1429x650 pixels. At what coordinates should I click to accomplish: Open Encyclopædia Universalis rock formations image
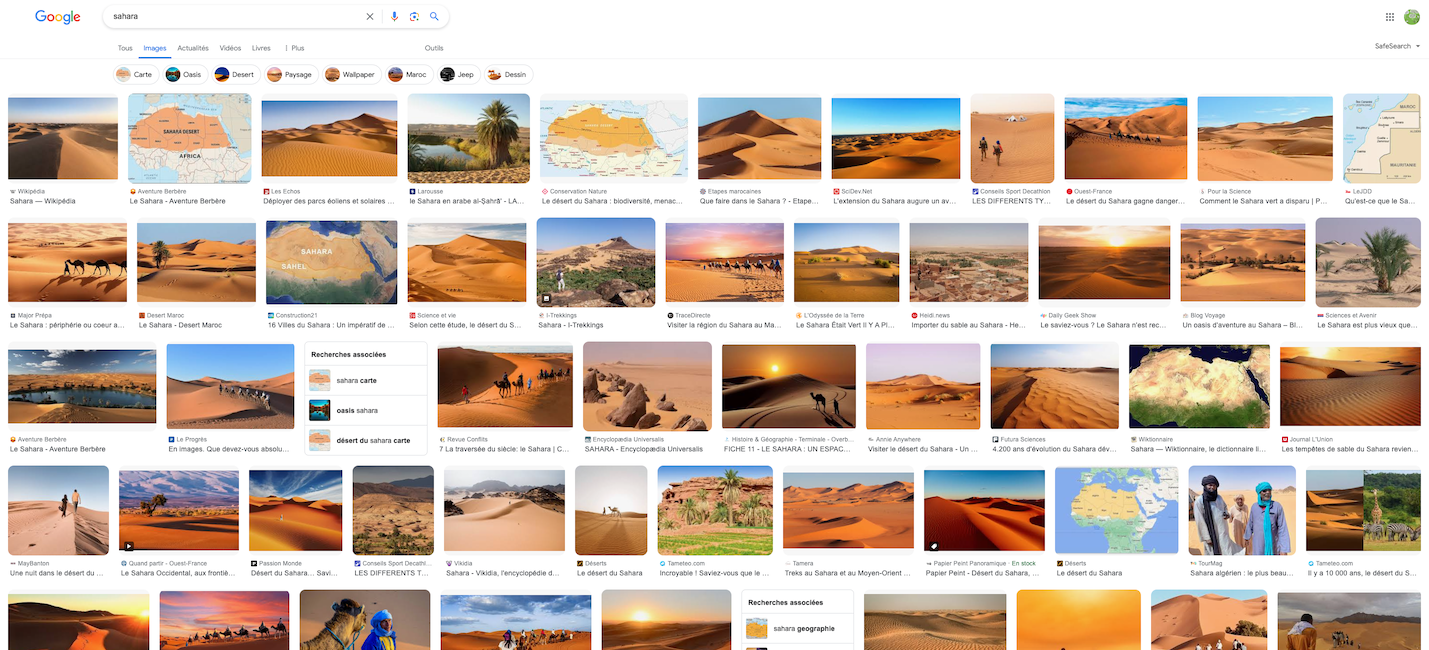tap(647, 386)
